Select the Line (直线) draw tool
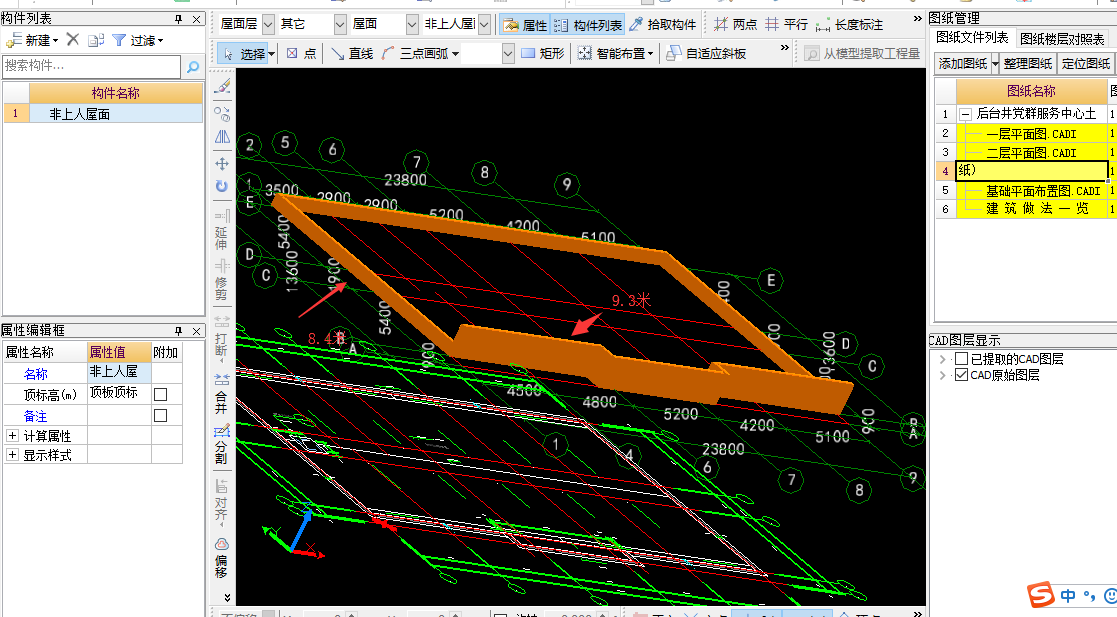 tap(352, 53)
